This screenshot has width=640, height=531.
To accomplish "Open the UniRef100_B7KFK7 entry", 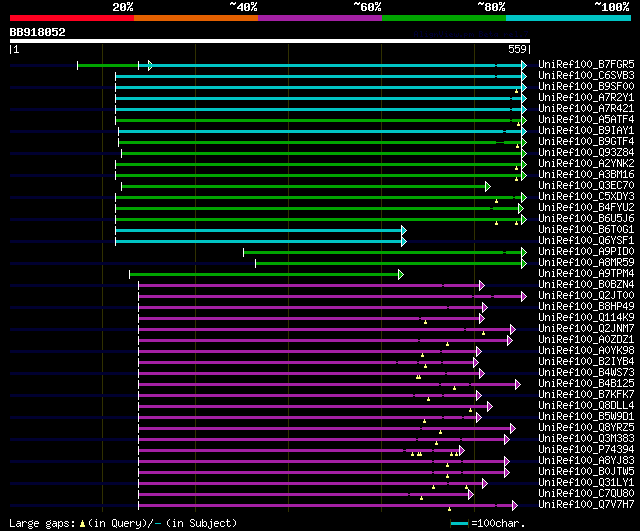I will coord(586,395).
